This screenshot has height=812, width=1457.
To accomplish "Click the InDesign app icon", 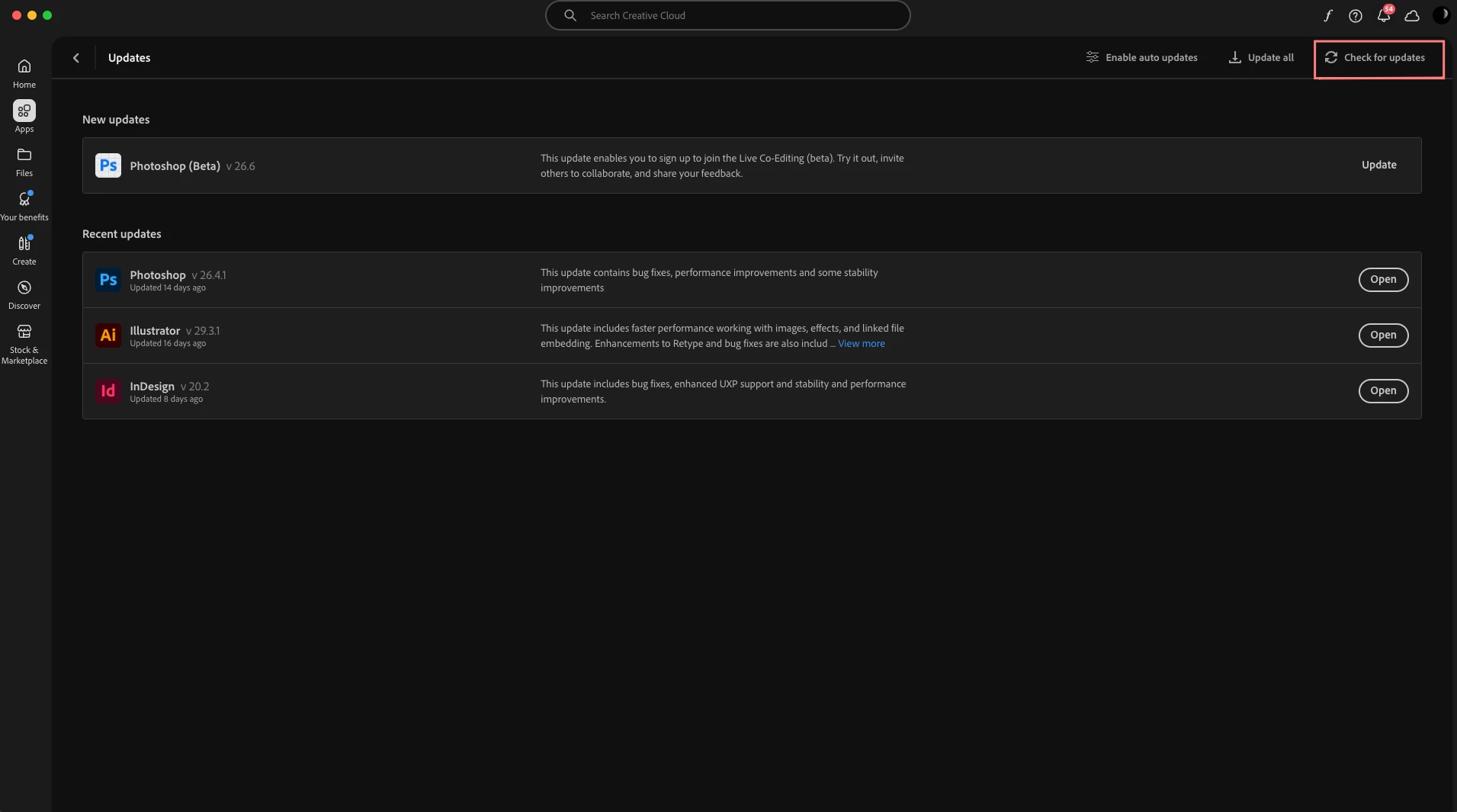I will click(108, 391).
